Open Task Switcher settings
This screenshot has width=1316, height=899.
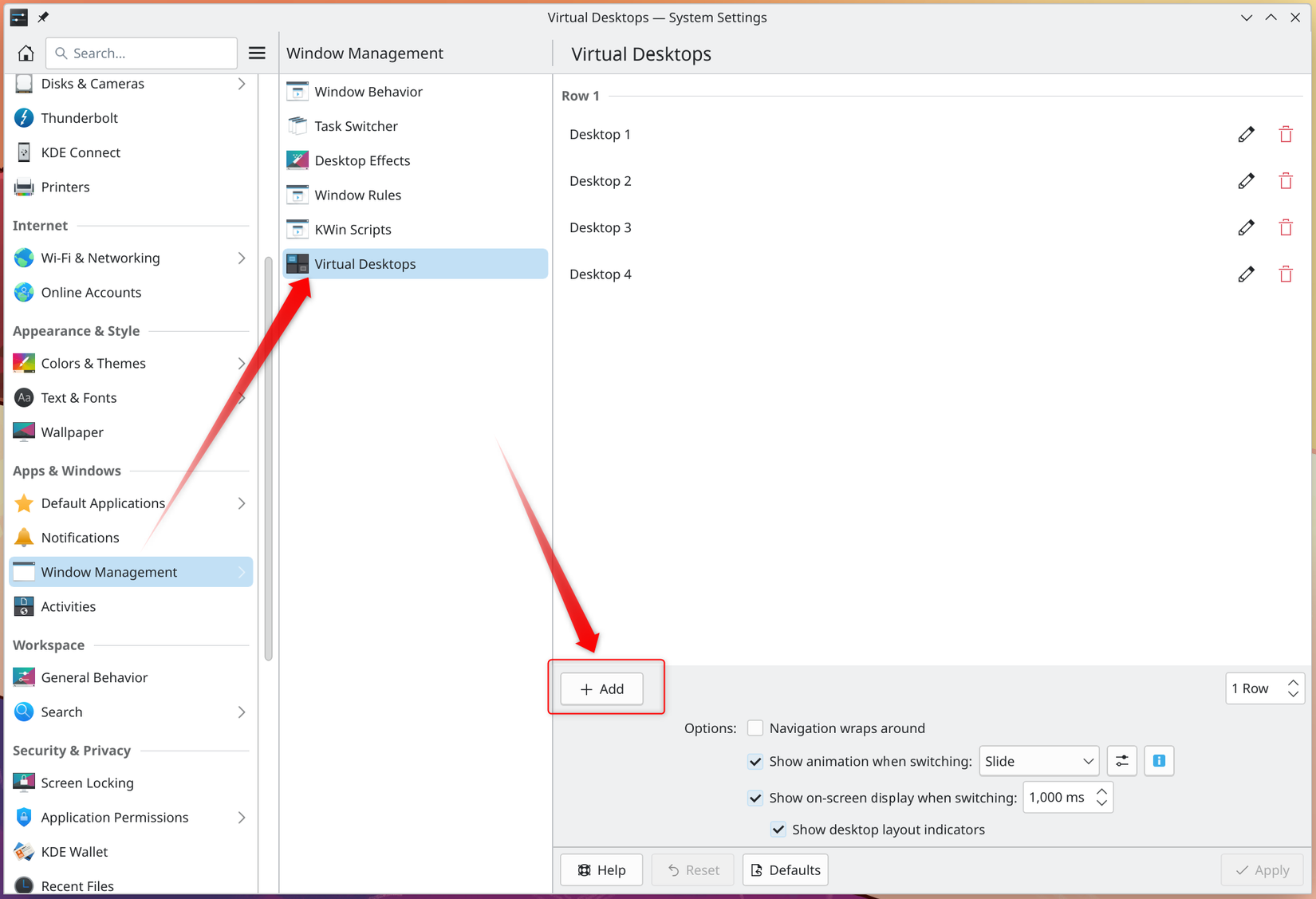356,126
